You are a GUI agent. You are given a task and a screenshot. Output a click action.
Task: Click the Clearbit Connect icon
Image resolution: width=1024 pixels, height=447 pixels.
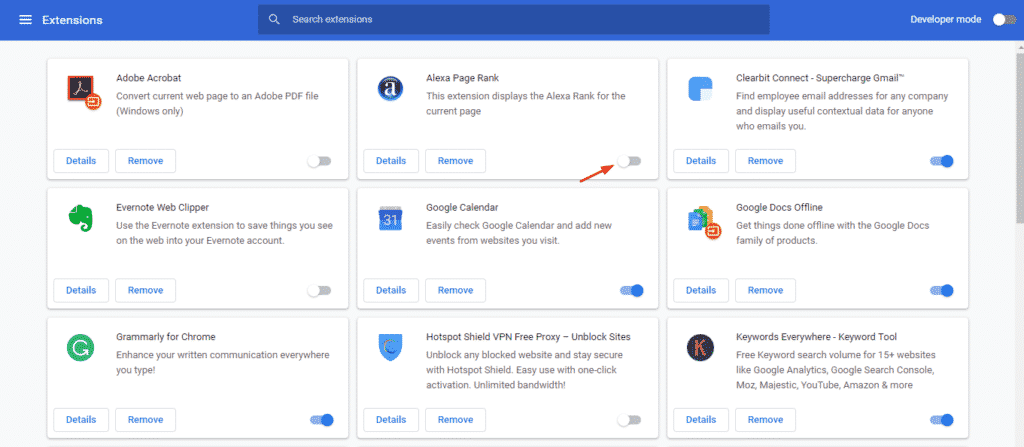[700, 88]
